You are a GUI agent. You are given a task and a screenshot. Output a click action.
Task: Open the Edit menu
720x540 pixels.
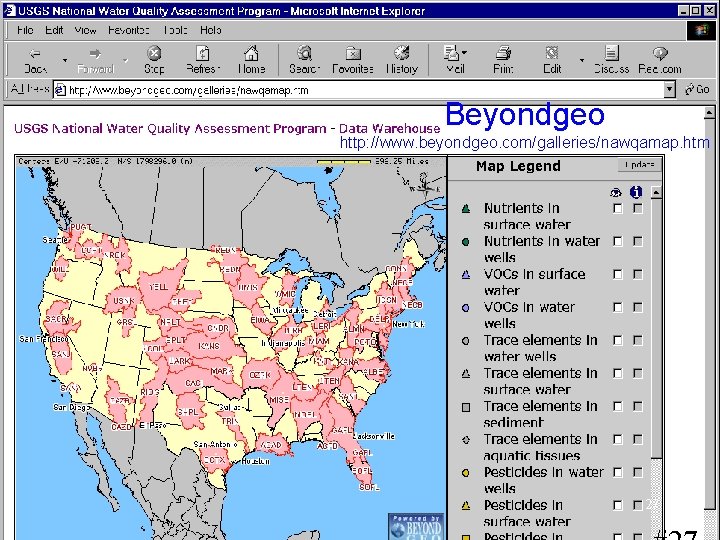(x=54, y=30)
